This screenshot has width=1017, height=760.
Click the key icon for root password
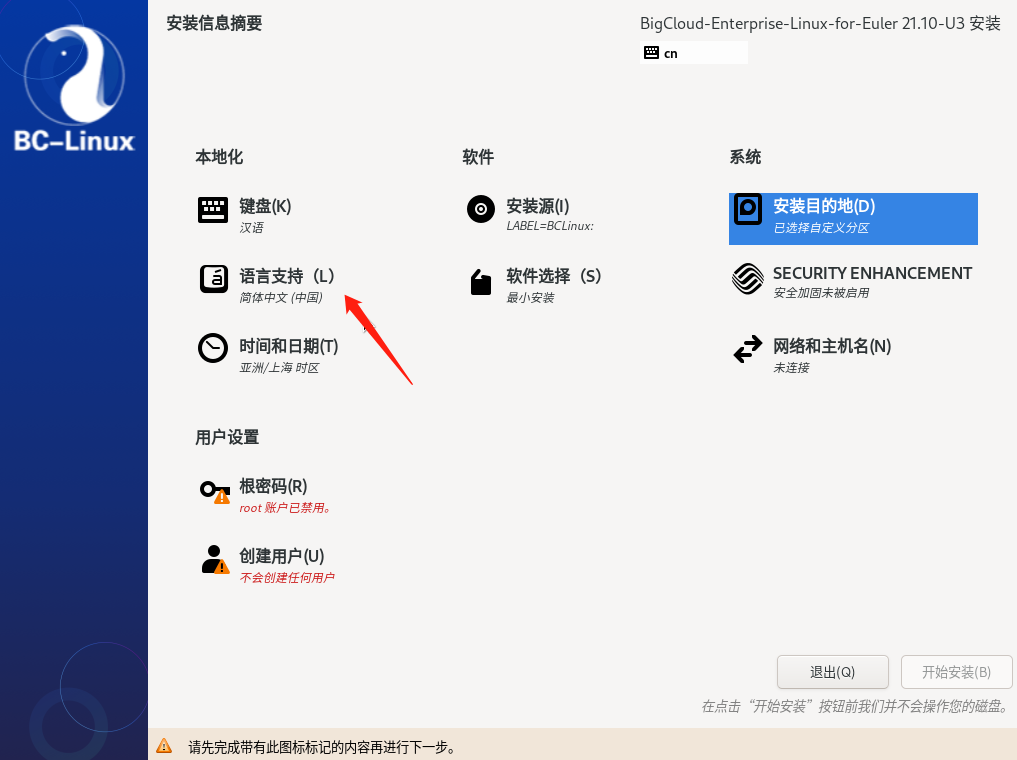pos(215,492)
